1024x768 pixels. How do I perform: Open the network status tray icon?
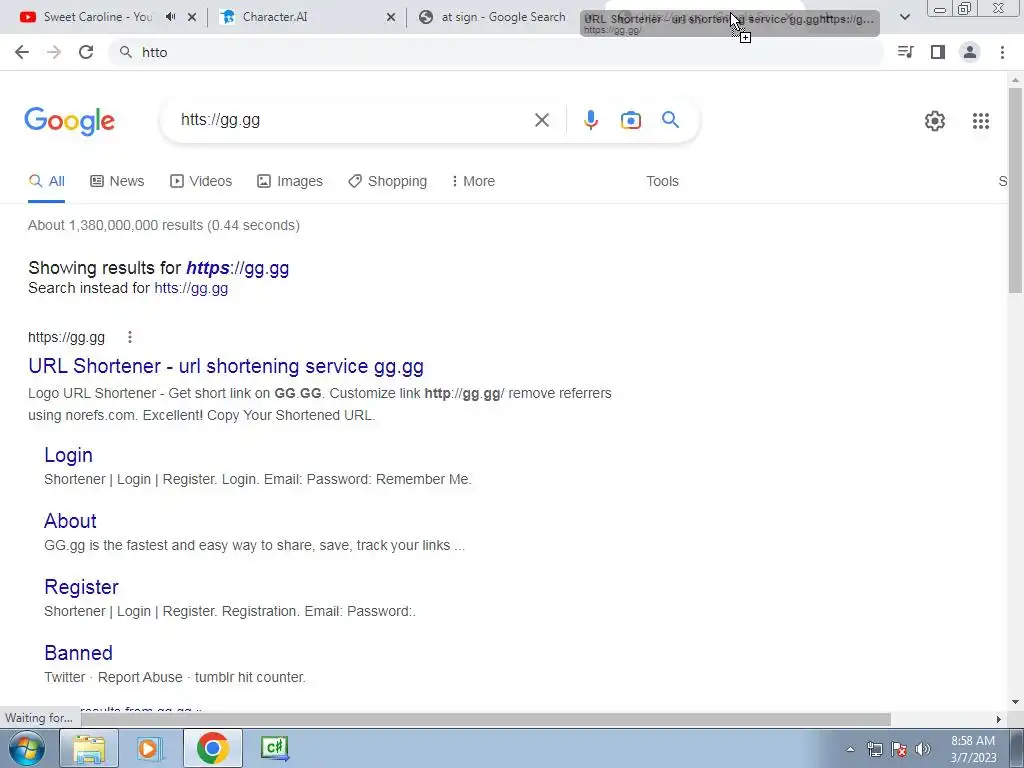874,749
